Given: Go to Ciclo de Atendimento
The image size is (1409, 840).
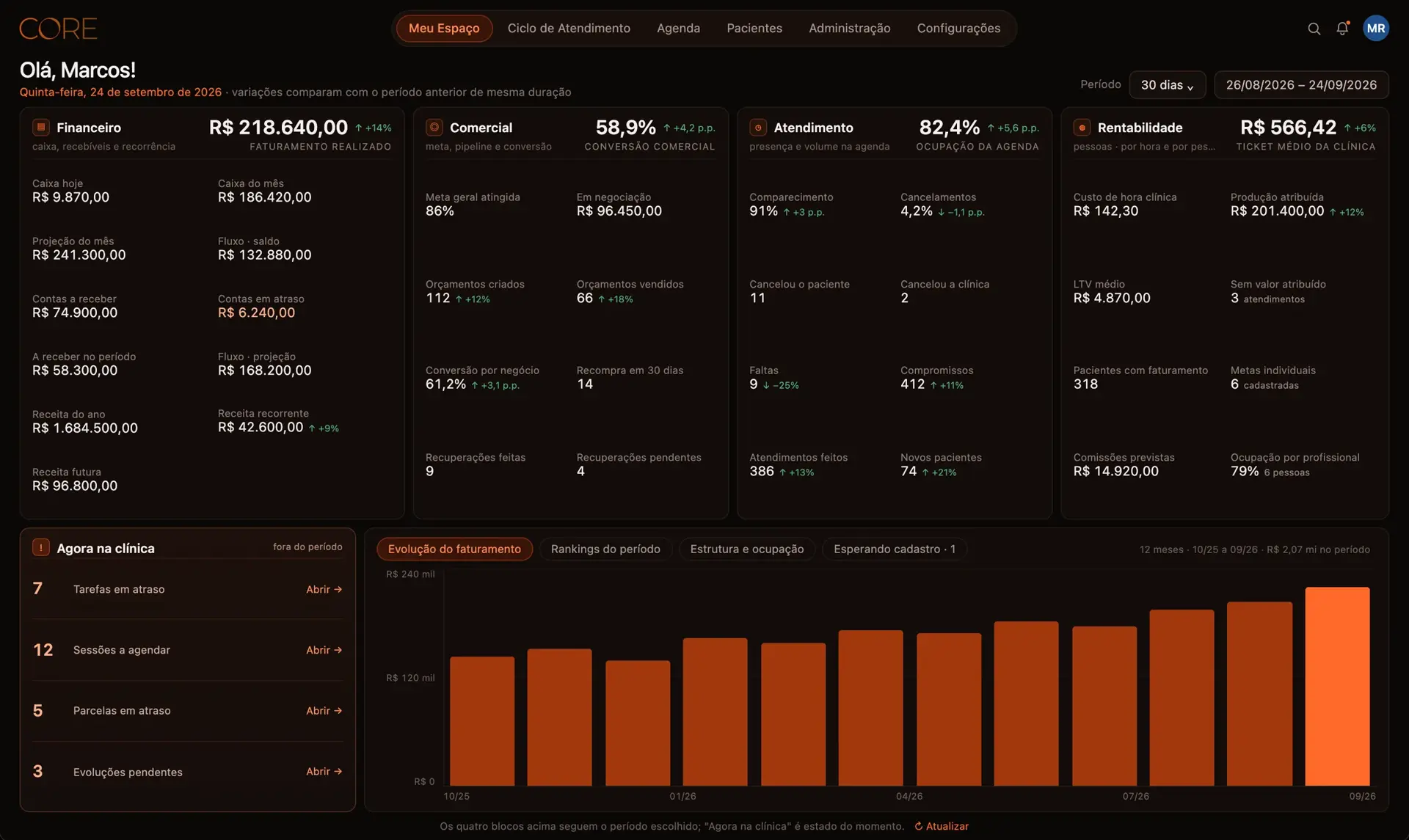Looking at the screenshot, I should point(569,28).
